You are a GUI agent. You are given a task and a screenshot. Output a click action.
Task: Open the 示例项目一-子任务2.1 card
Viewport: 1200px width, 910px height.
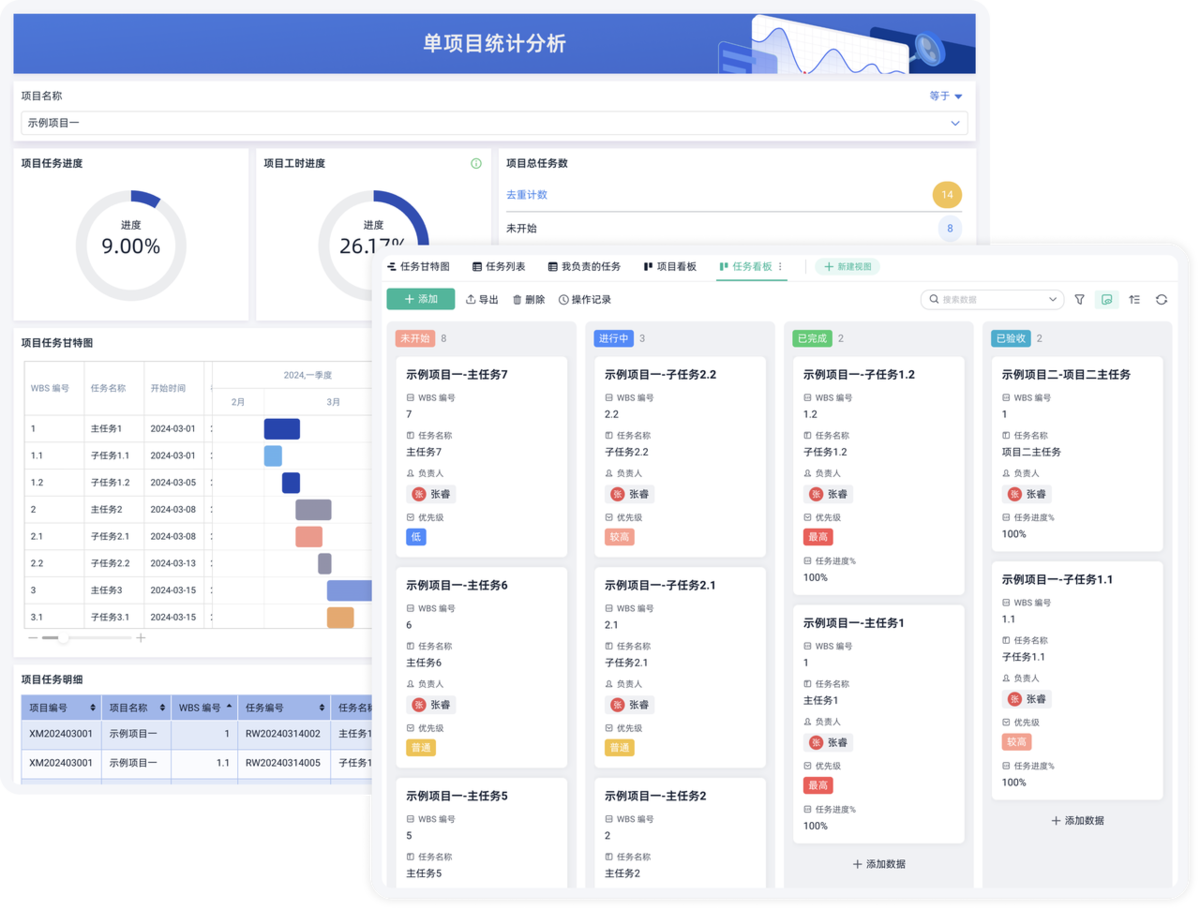click(680, 668)
